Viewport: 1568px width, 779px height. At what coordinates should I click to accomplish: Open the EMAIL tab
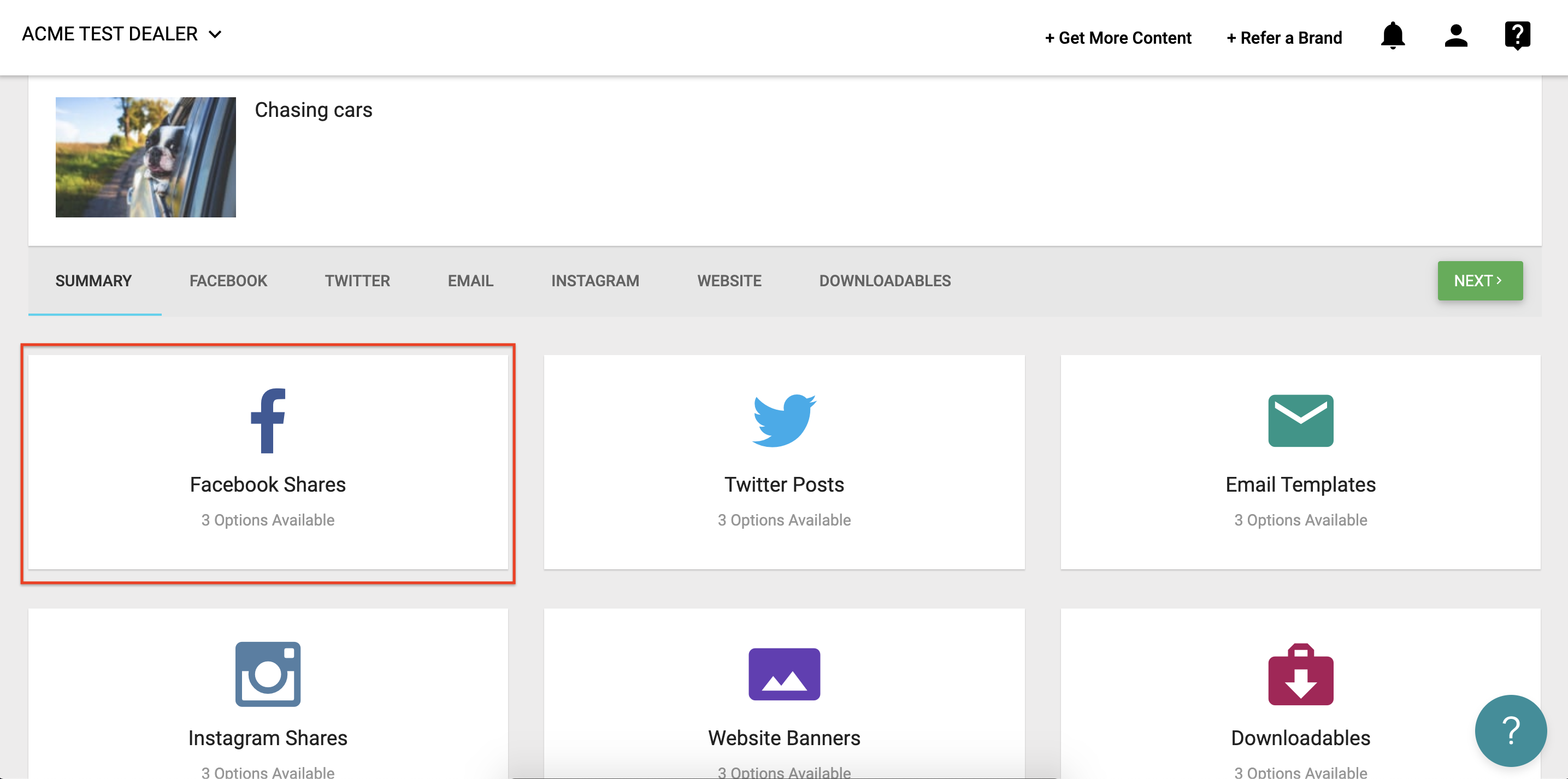pyautogui.click(x=470, y=281)
